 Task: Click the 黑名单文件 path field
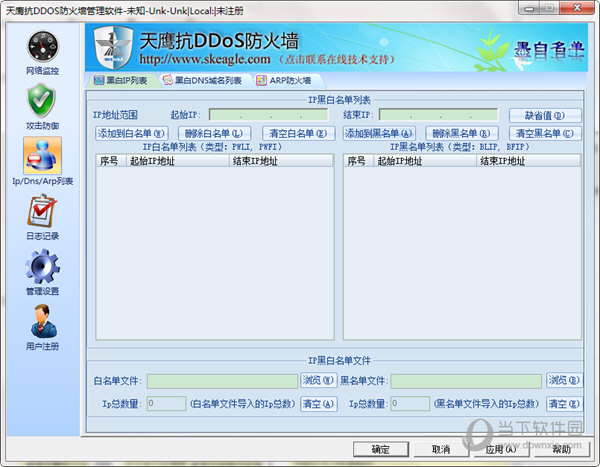(x=466, y=381)
